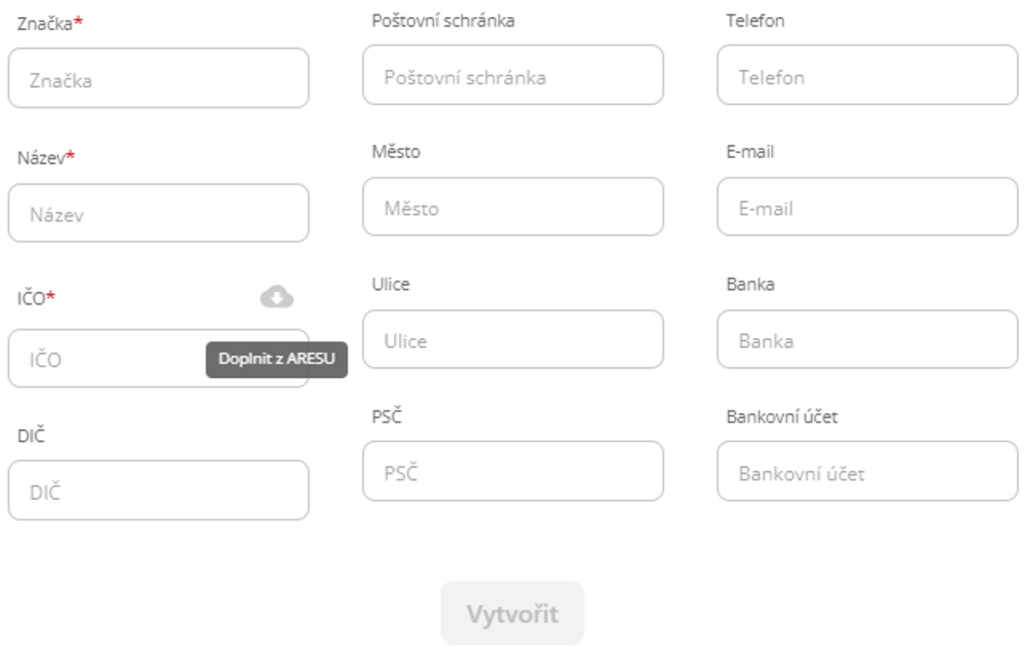This screenshot has height=657, width=1024.
Task: Click into the E-mail text field
Action: point(867,208)
